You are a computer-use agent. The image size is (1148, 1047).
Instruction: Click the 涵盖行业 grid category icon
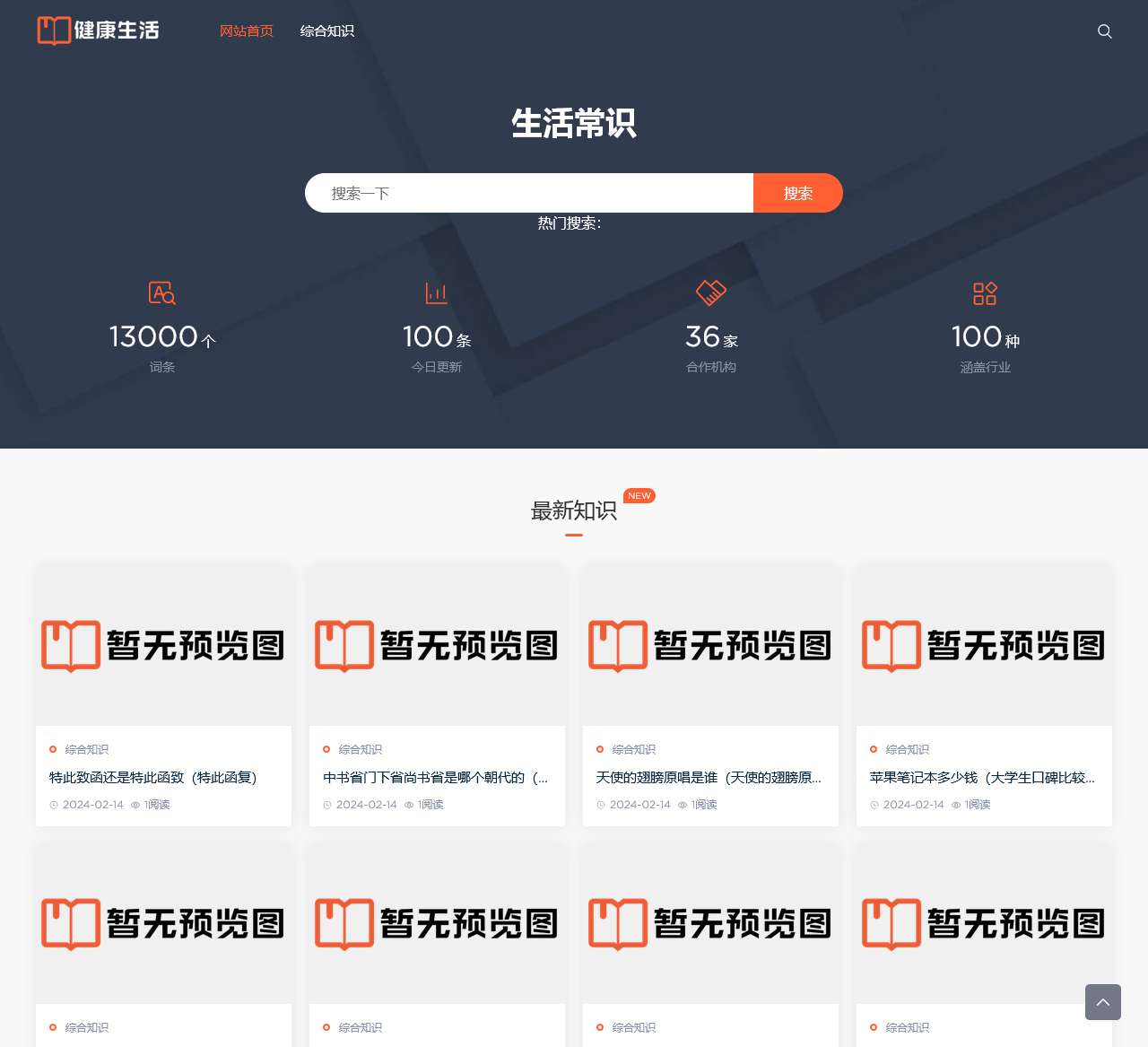985,293
